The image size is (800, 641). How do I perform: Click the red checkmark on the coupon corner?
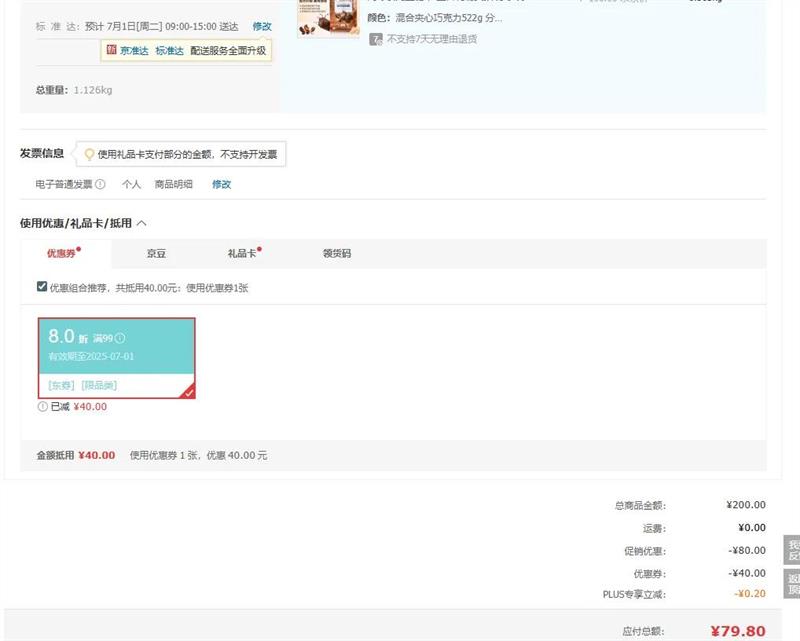188,392
